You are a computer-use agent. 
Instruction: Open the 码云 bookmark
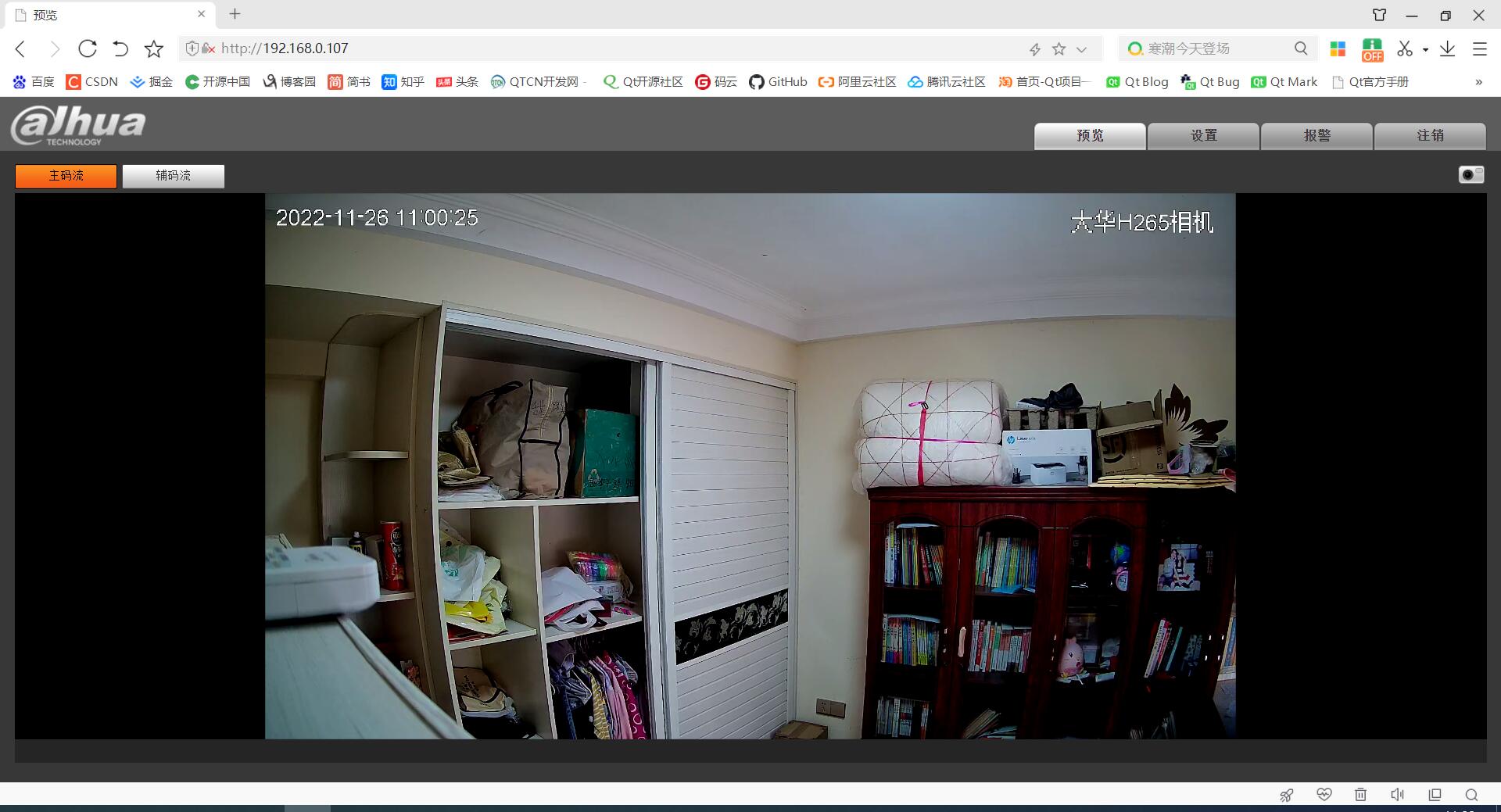(x=715, y=81)
